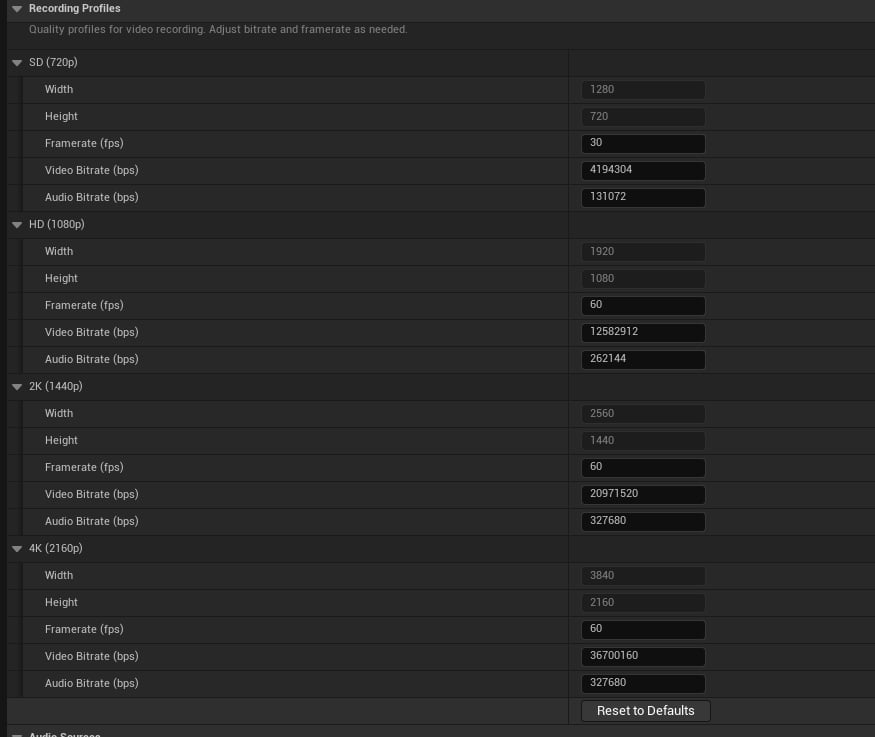Click the disabled 2K Height field 1440
This screenshot has height=737, width=875.
(x=643, y=440)
